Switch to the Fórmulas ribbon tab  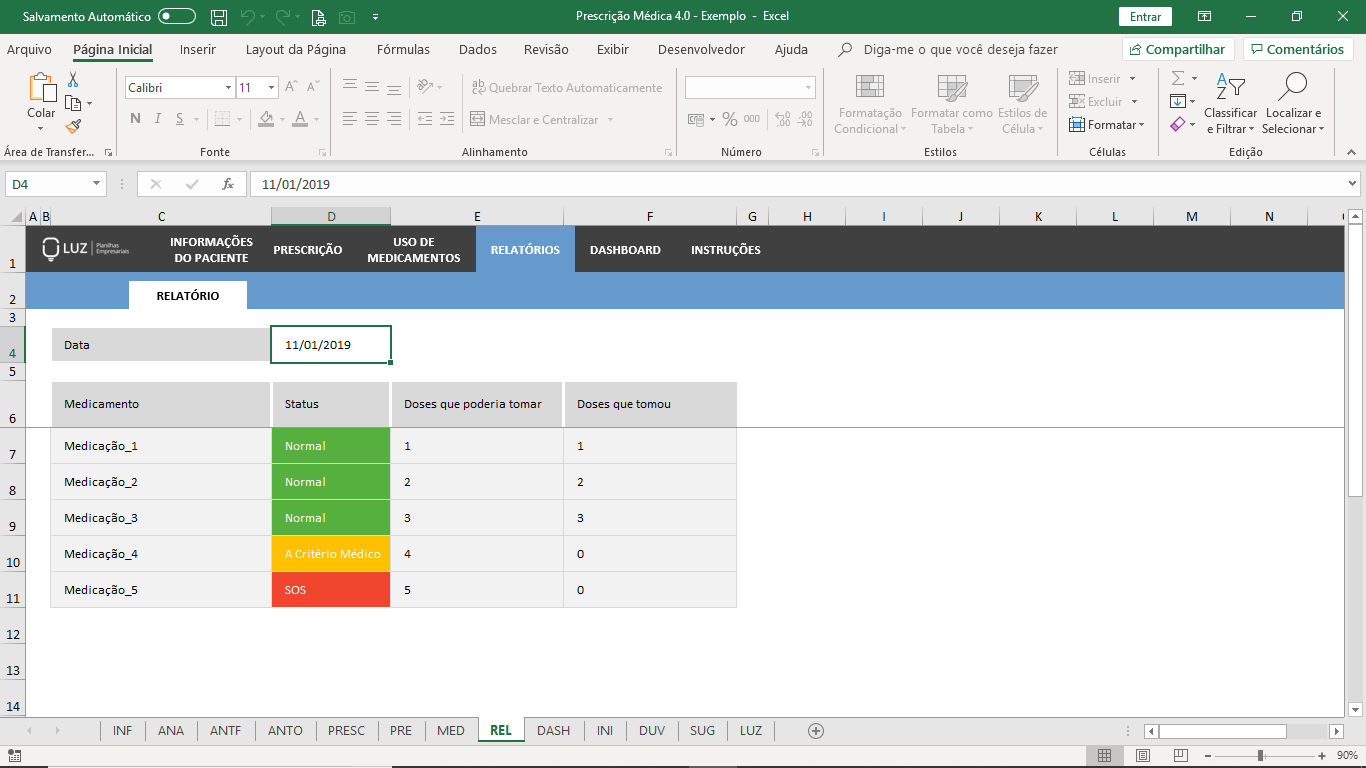click(403, 49)
